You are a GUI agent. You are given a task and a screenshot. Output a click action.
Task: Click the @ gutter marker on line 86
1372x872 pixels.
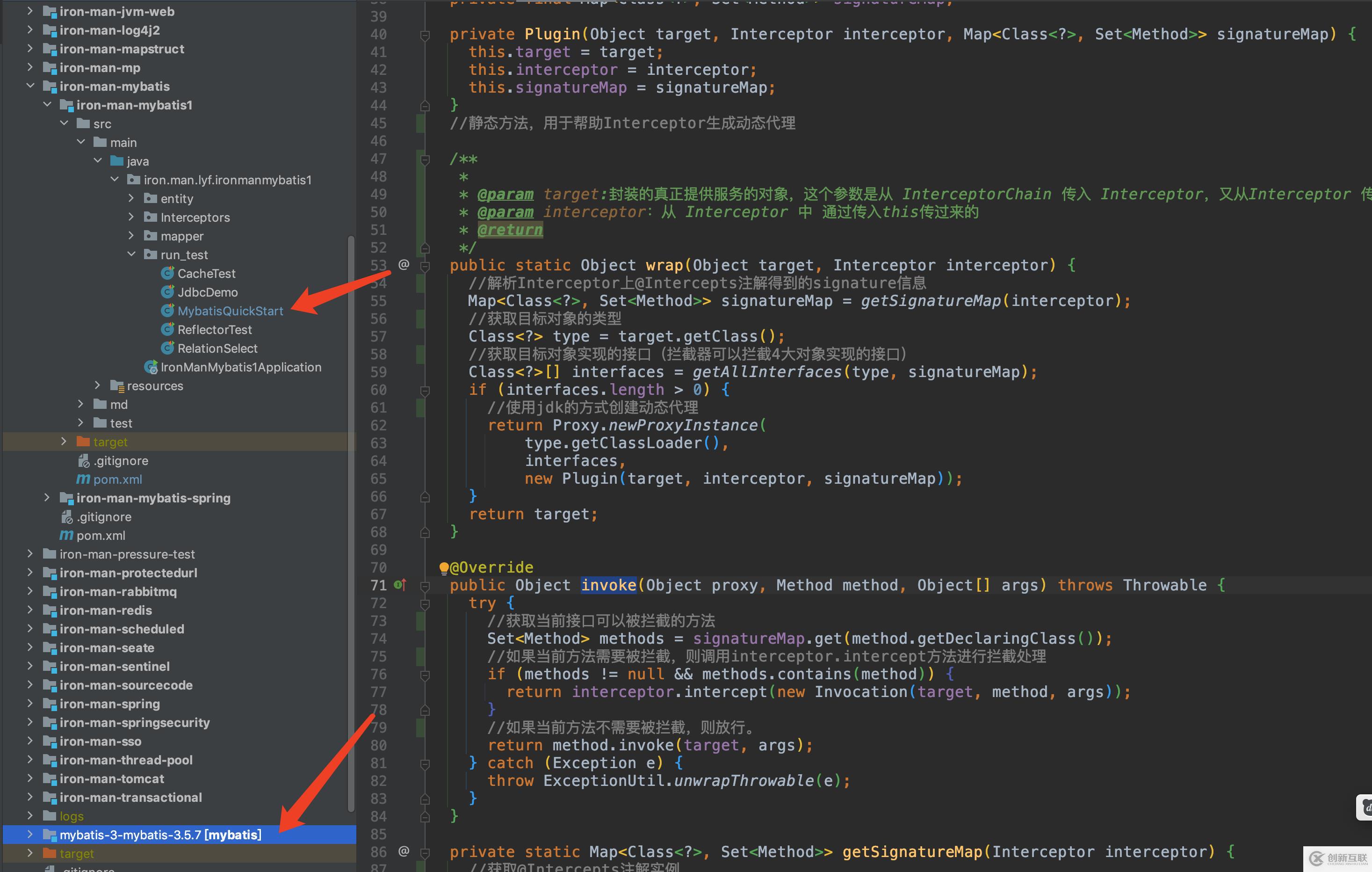[404, 851]
